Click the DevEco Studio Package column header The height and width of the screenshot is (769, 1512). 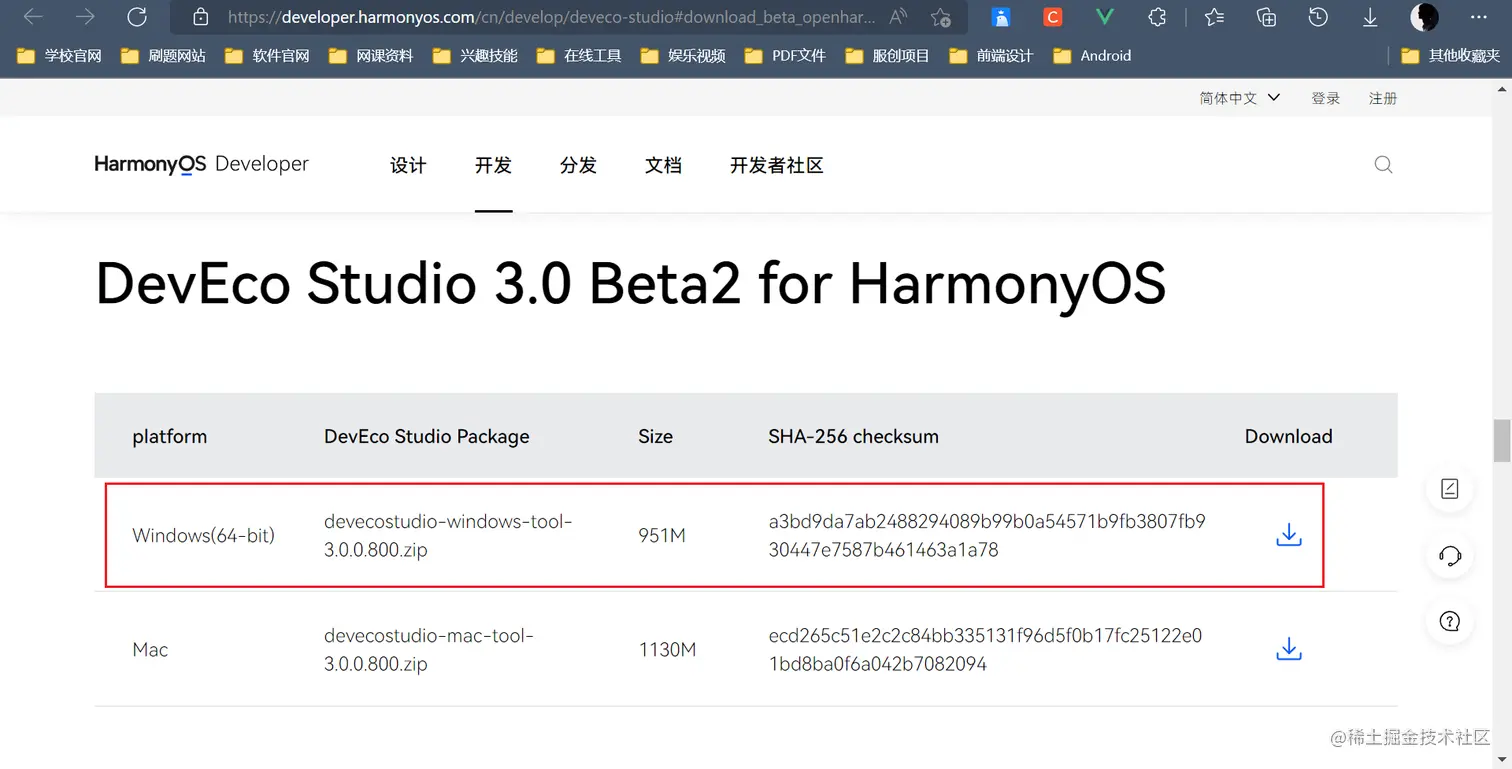point(427,436)
